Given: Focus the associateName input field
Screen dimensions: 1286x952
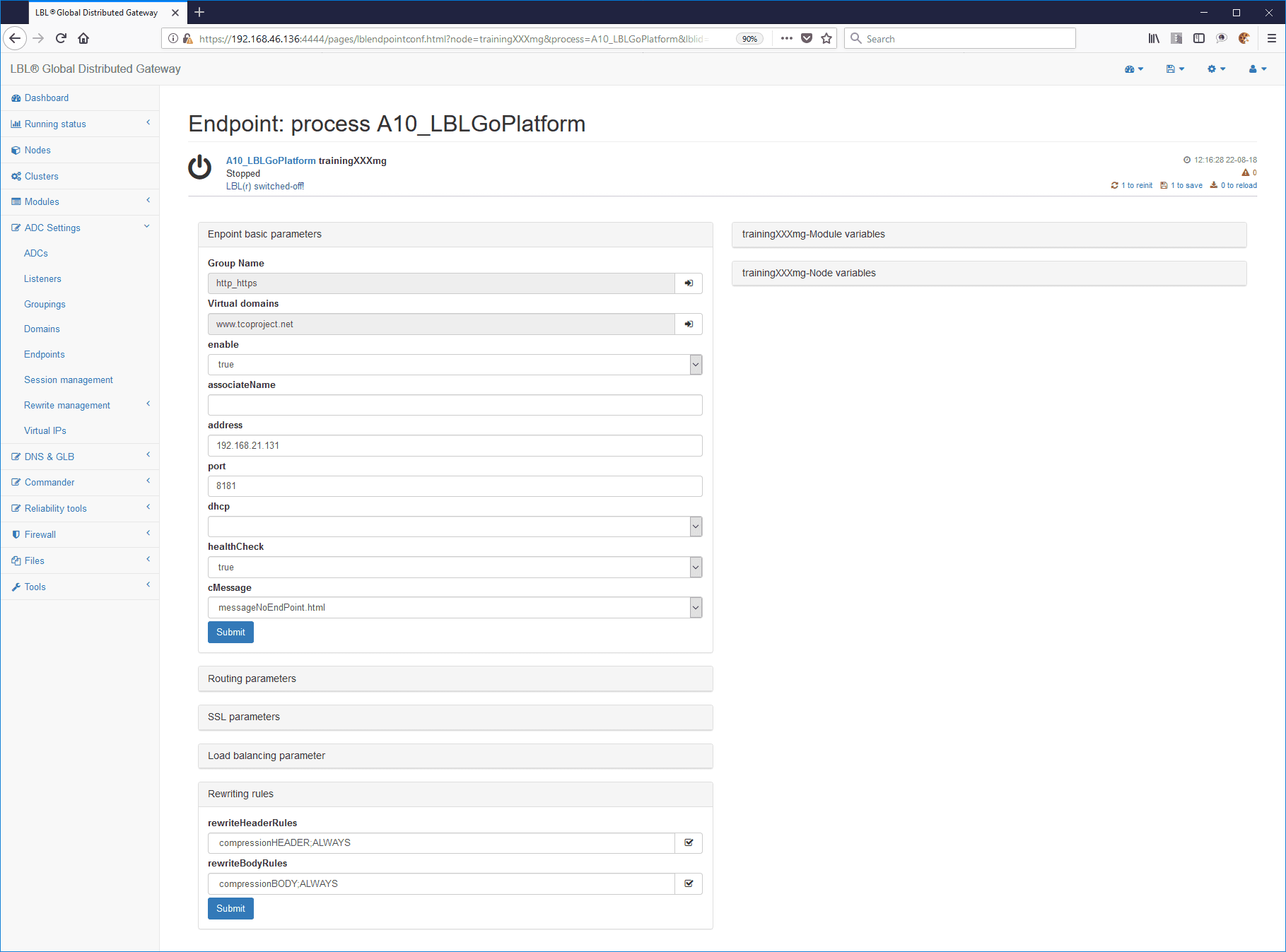Looking at the screenshot, I should [x=455, y=406].
